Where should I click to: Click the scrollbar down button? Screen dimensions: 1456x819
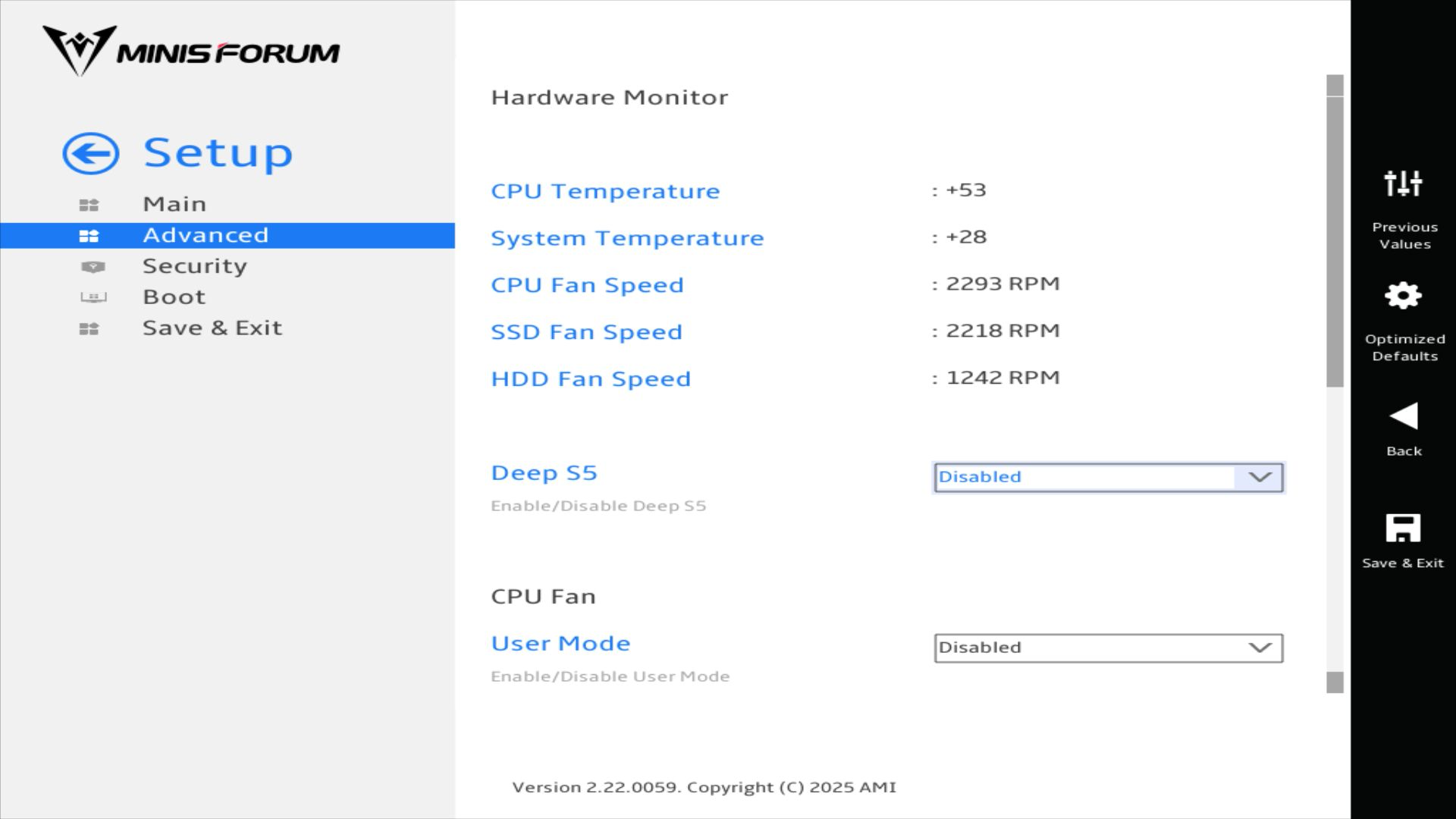[x=1335, y=682]
